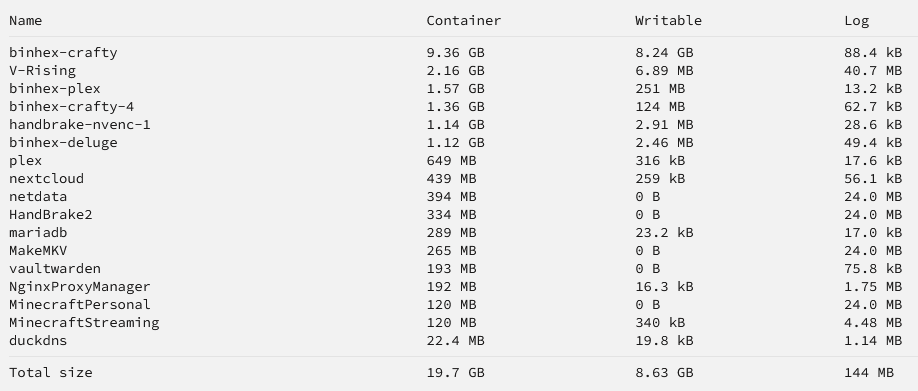
Task: Click the netdata container name
Action: pyautogui.click(x=38, y=197)
